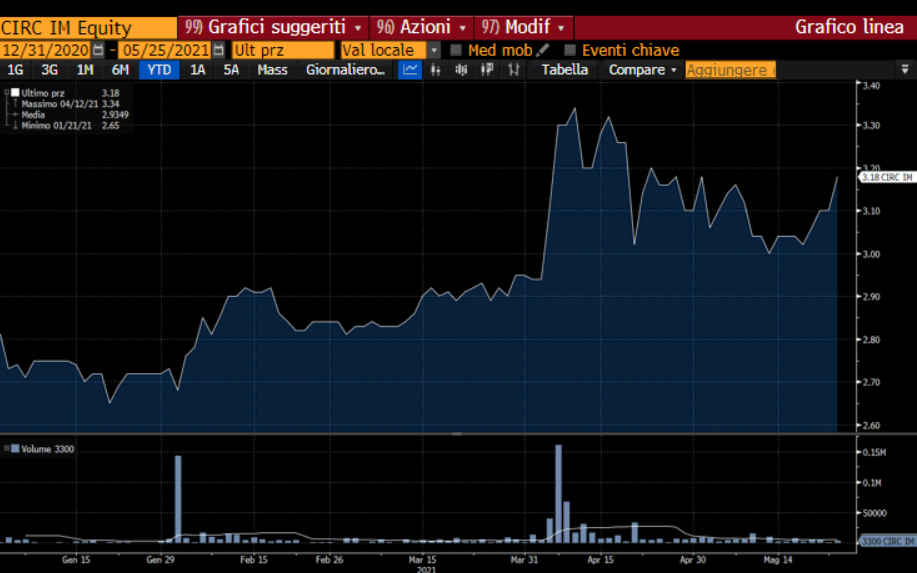This screenshot has height=573, width=917.
Task: Choose the 6M range button
Action: coord(120,70)
